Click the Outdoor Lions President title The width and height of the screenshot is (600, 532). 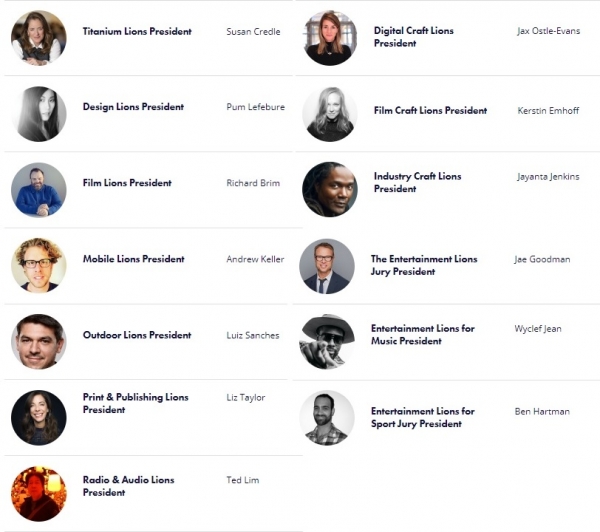(x=137, y=335)
